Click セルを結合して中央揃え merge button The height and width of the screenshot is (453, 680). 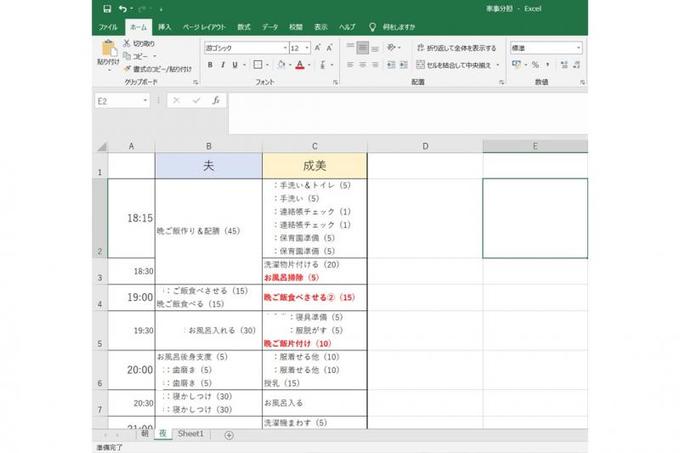tap(454, 65)
